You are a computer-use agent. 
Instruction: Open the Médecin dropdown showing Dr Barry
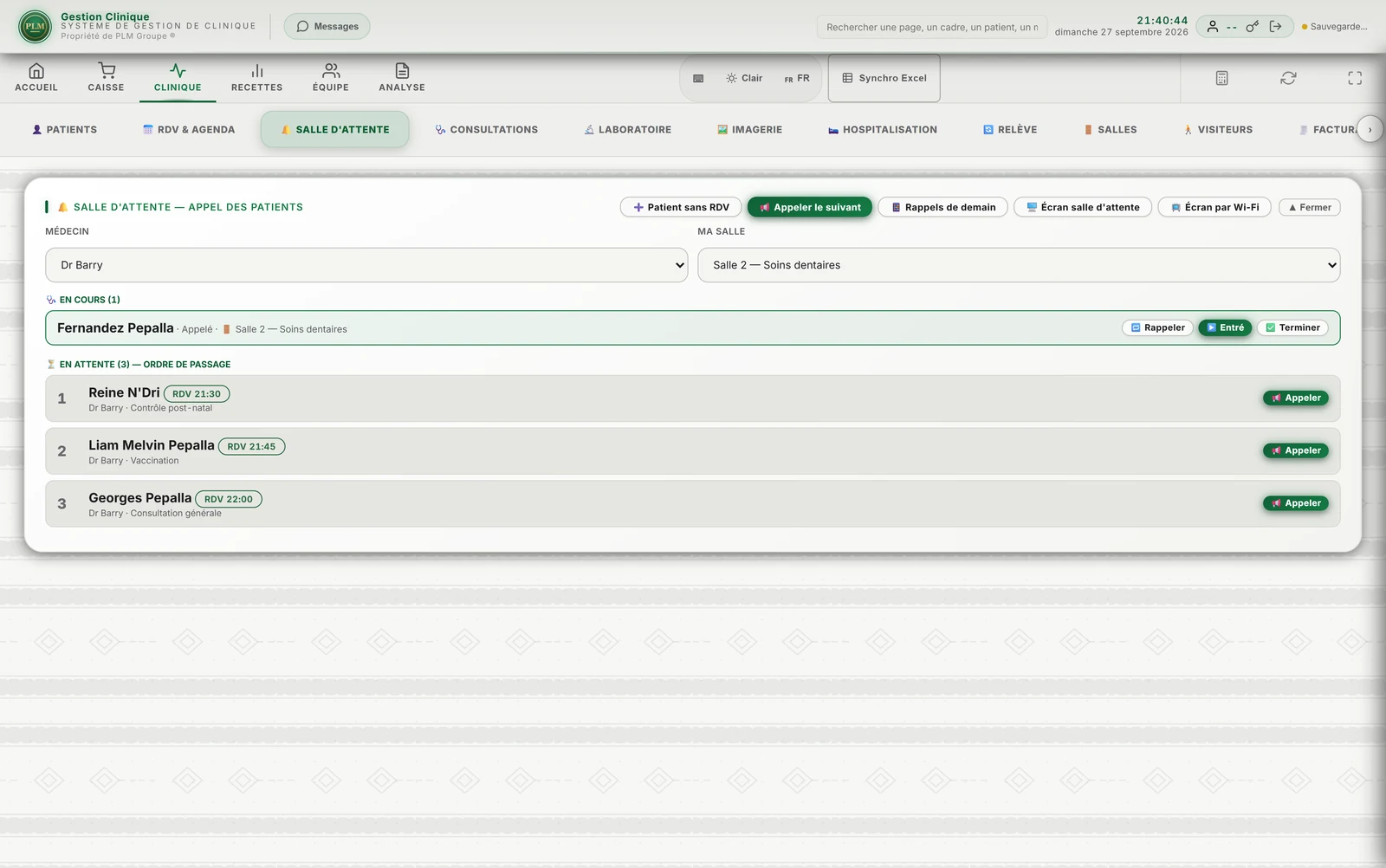366,265
